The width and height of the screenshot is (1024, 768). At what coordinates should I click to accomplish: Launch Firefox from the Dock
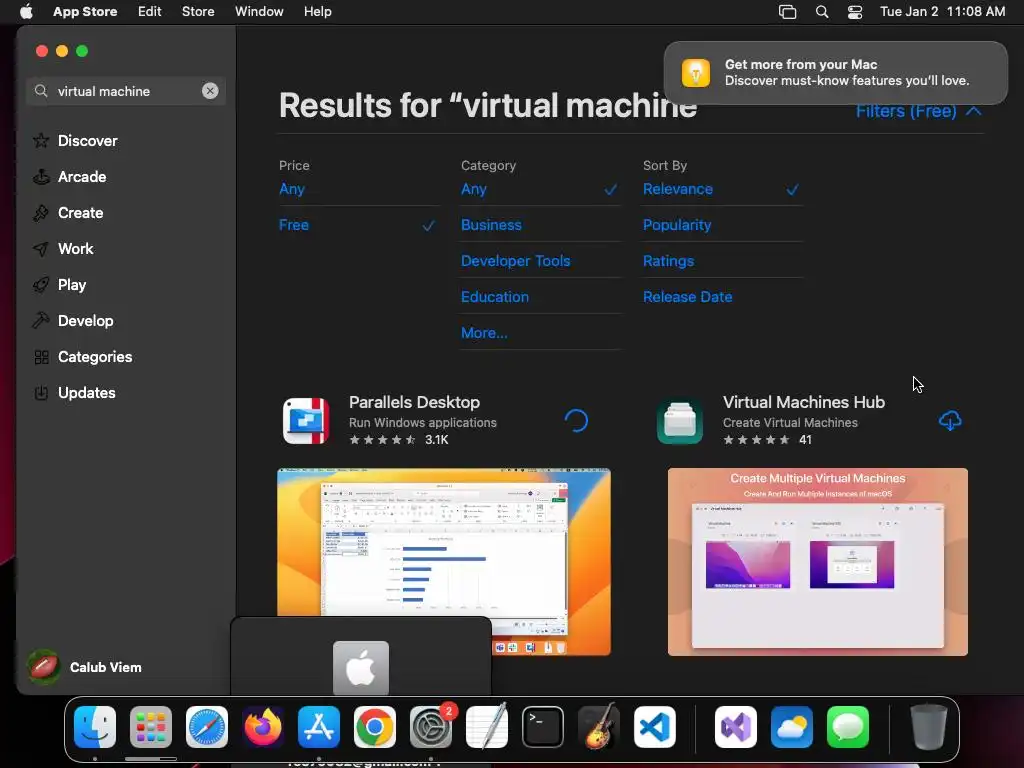pyautogui.click(x=263, y=726)
